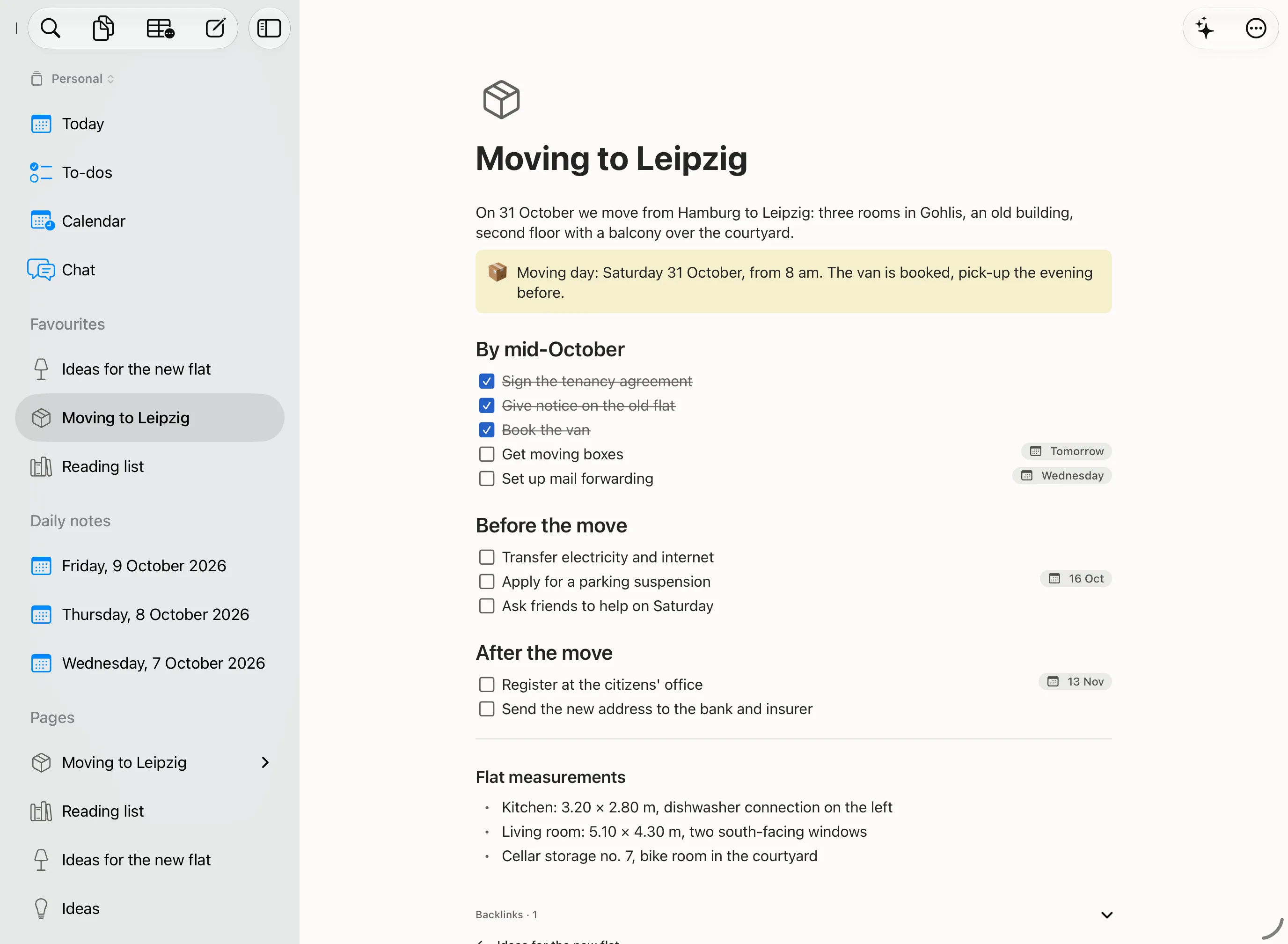Click the 16 Oct due date badge

click(x=1076, y=578)
